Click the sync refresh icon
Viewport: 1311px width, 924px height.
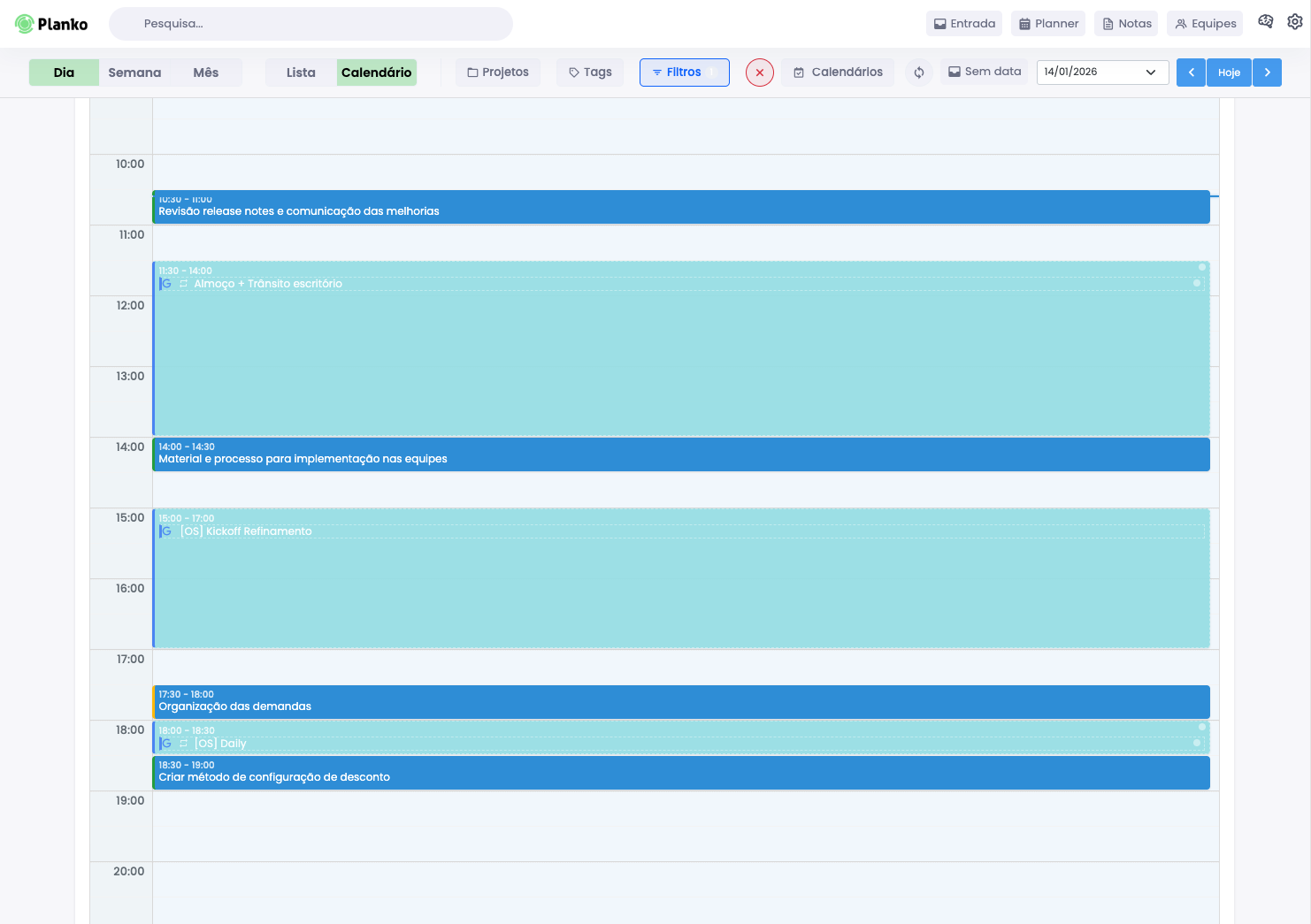(x=919, y=73)
